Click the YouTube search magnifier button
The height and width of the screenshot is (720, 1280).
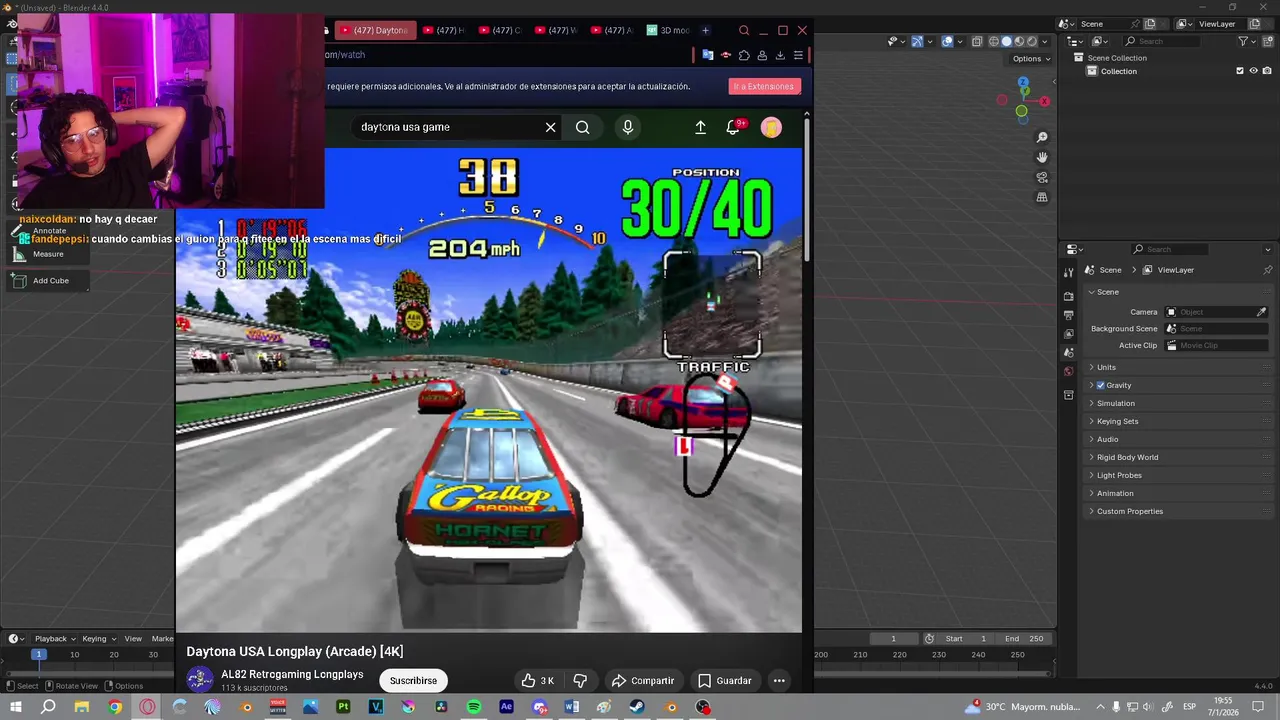click(x=583, y=127)
